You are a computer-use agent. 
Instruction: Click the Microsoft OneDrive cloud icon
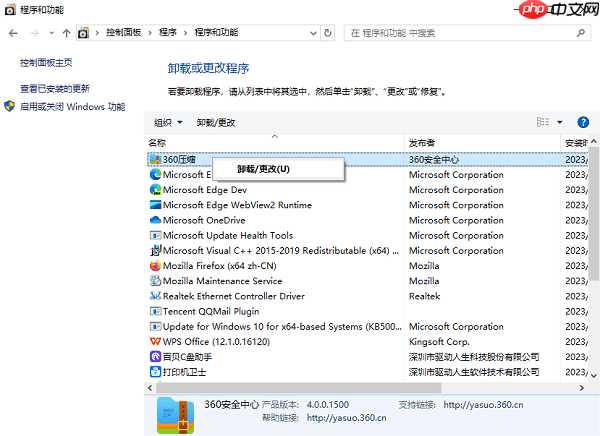[x=155, y=220]
